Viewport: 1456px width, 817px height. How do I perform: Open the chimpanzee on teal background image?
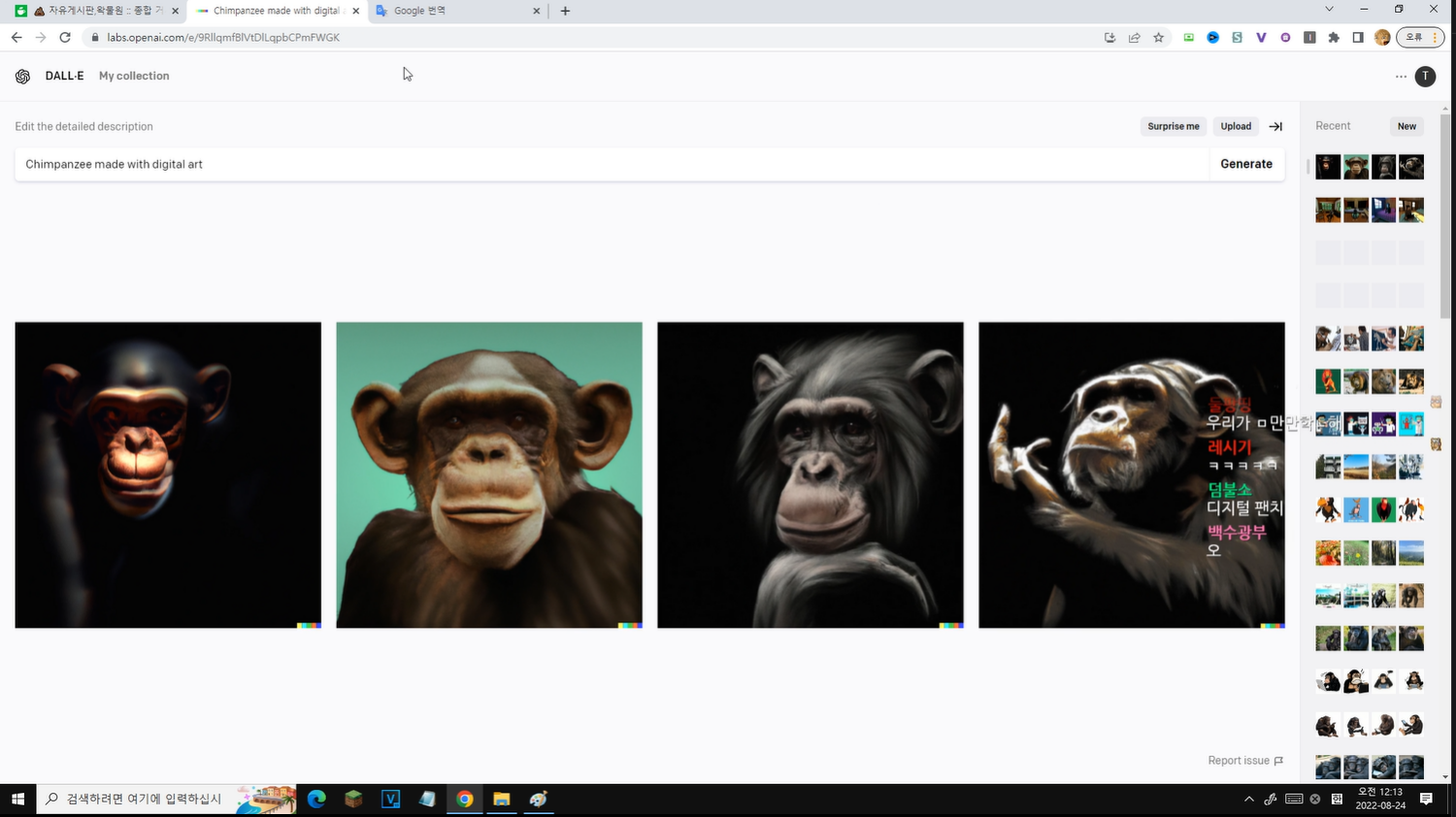point(489,475)
